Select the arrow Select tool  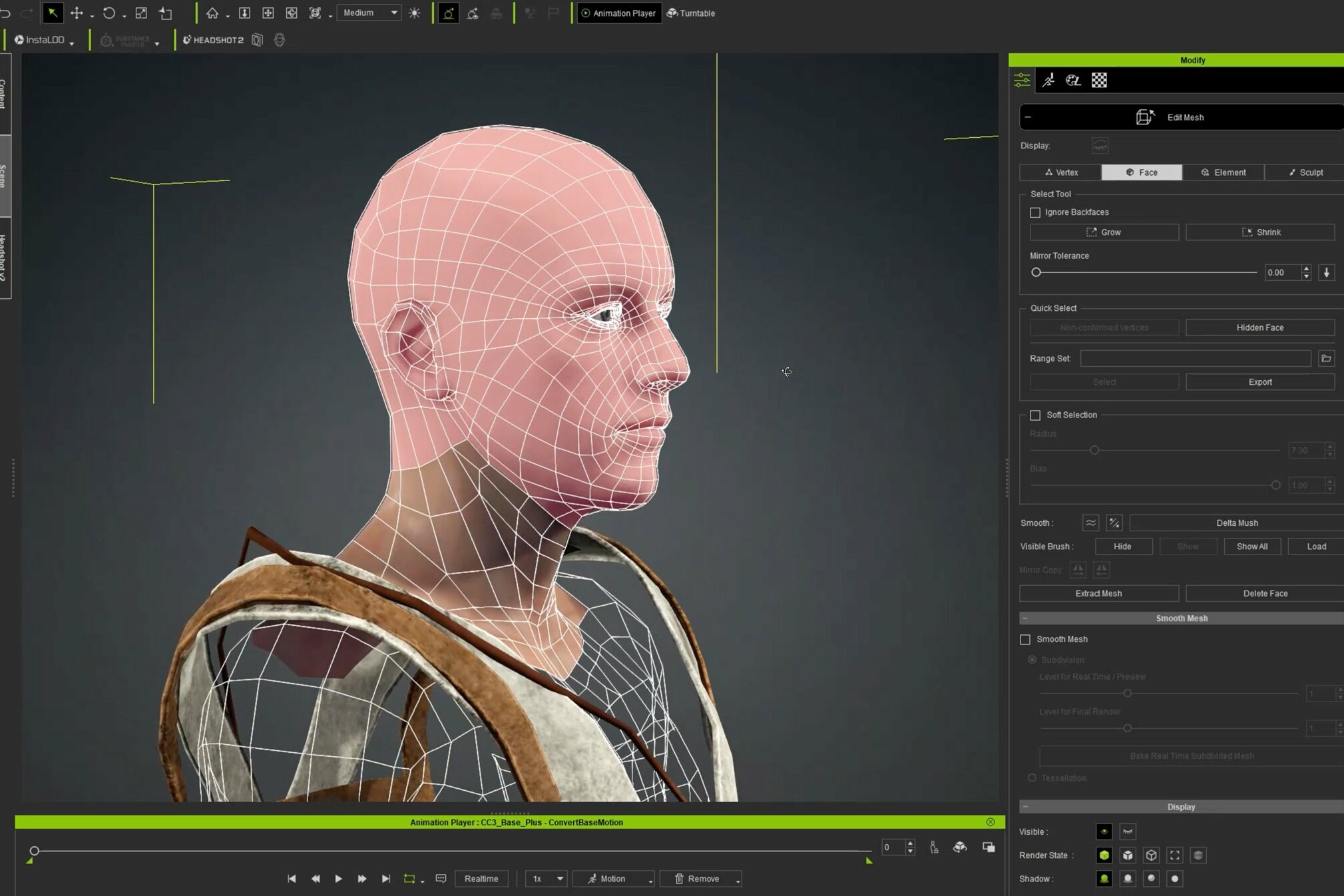point(53,13)
